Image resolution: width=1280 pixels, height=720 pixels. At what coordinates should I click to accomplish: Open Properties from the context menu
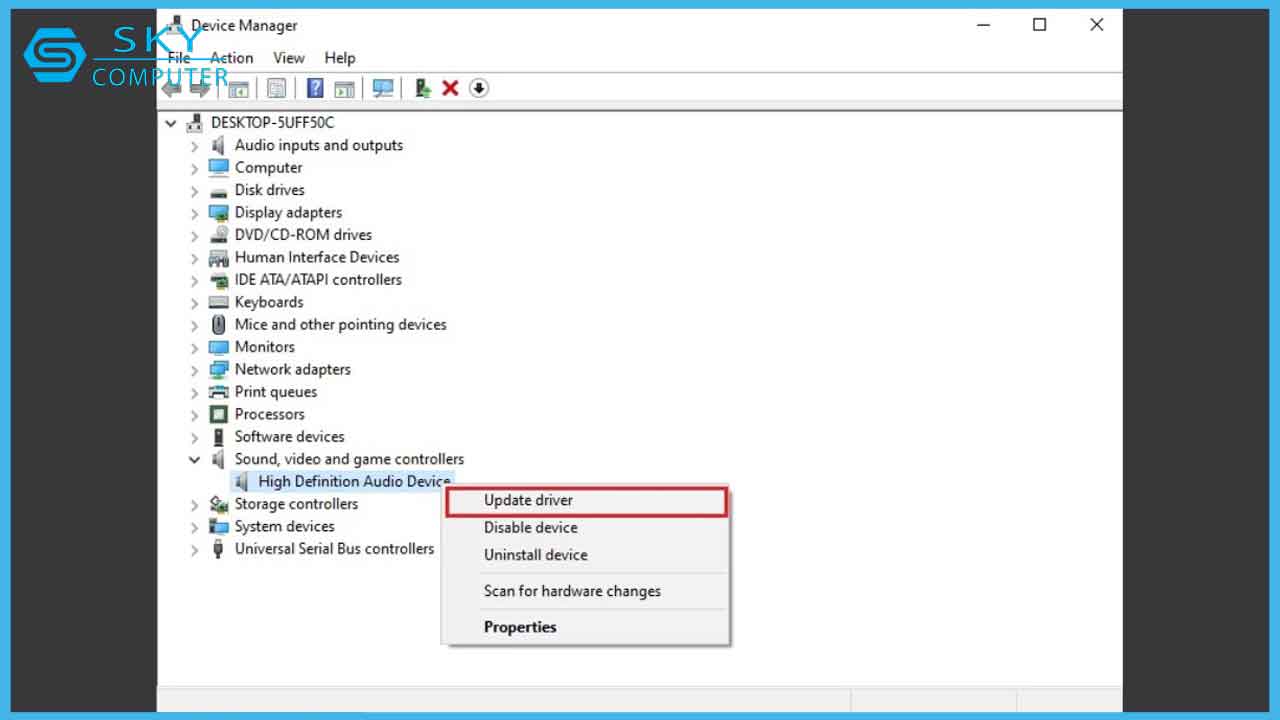point(520,627)
